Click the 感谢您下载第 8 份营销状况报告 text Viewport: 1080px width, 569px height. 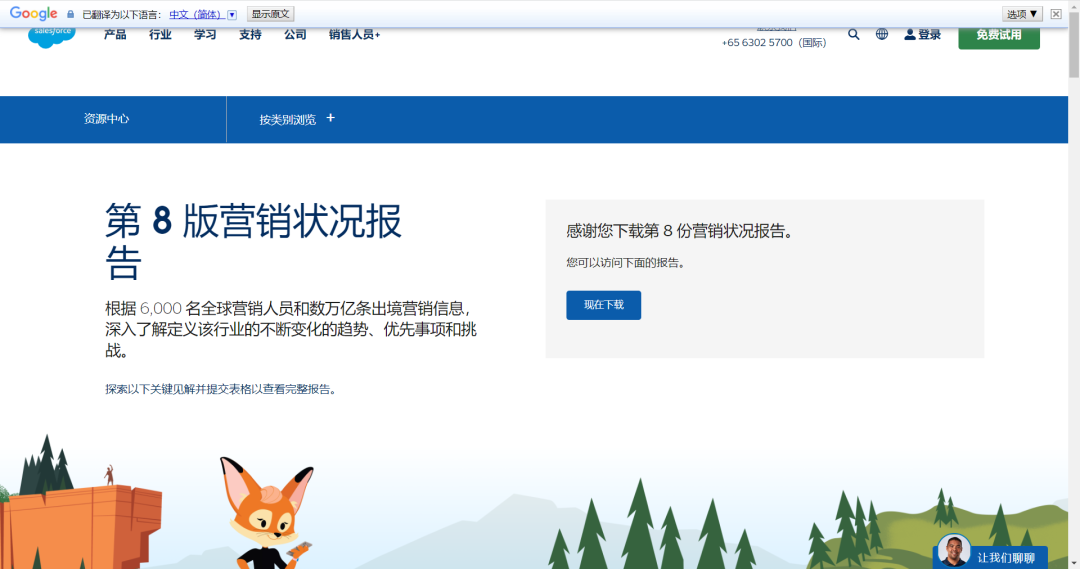(681, 231)
